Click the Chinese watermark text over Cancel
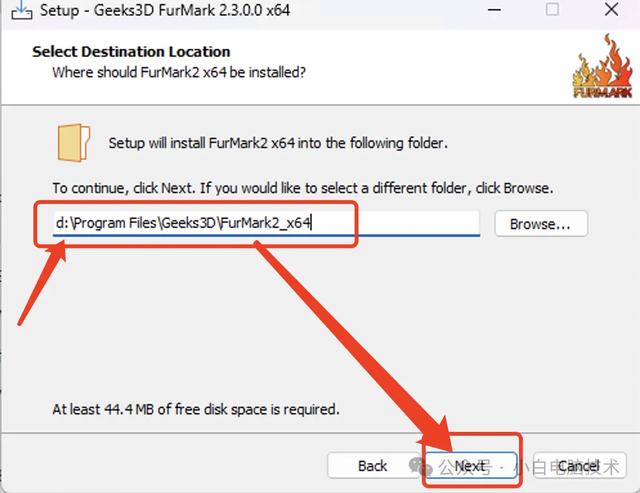This screenshot has width=640, height=493. click(529, 467)
